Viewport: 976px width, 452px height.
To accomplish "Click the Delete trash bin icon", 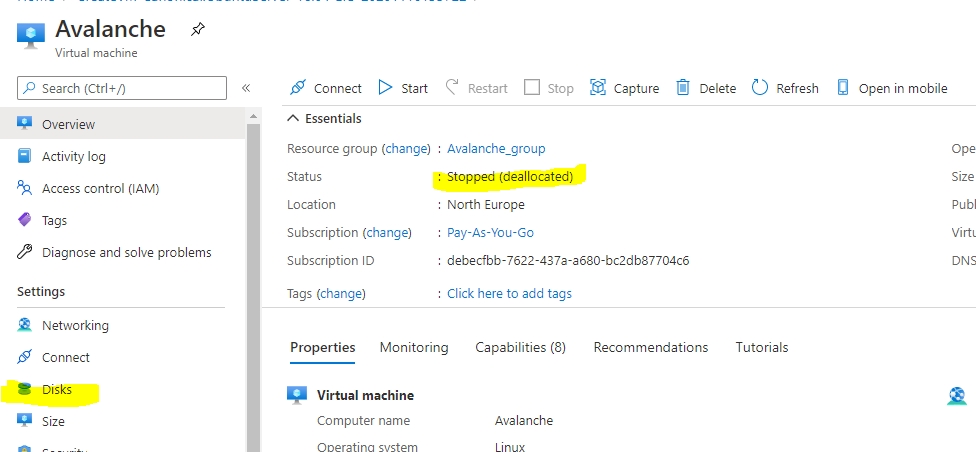I will pyautogui.click(x=683, y=88).
